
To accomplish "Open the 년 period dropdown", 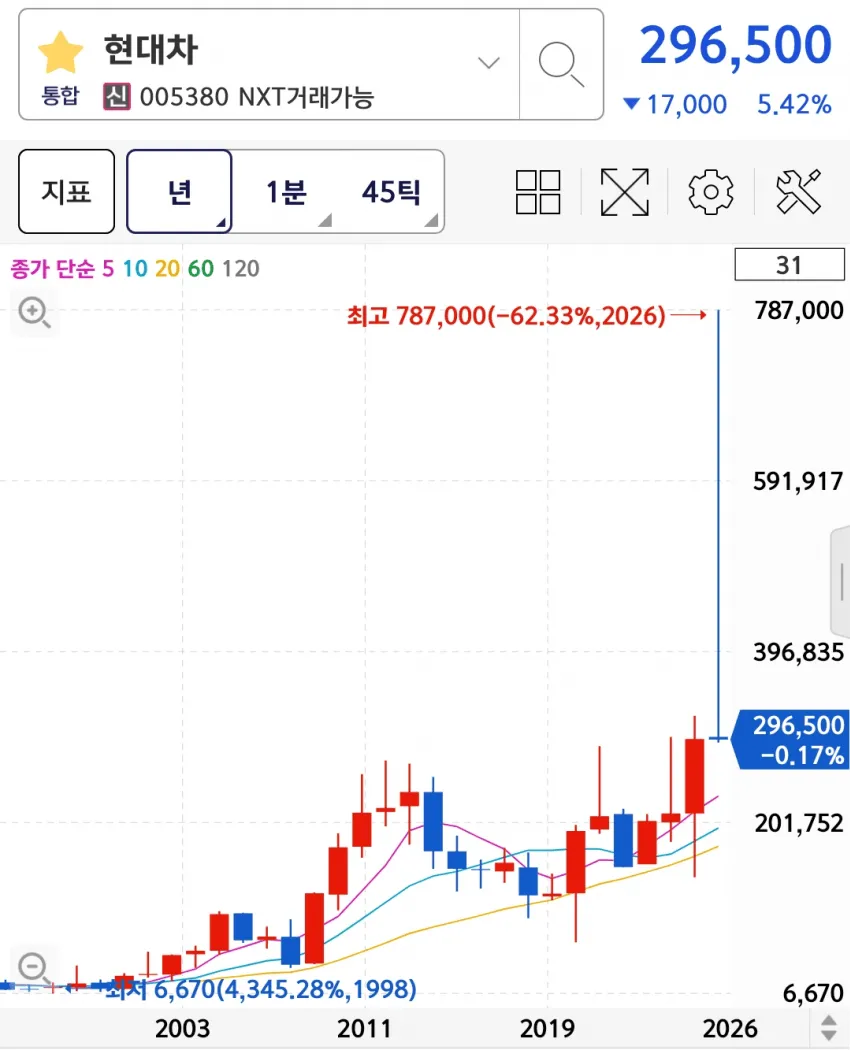I will coord(179,192).
